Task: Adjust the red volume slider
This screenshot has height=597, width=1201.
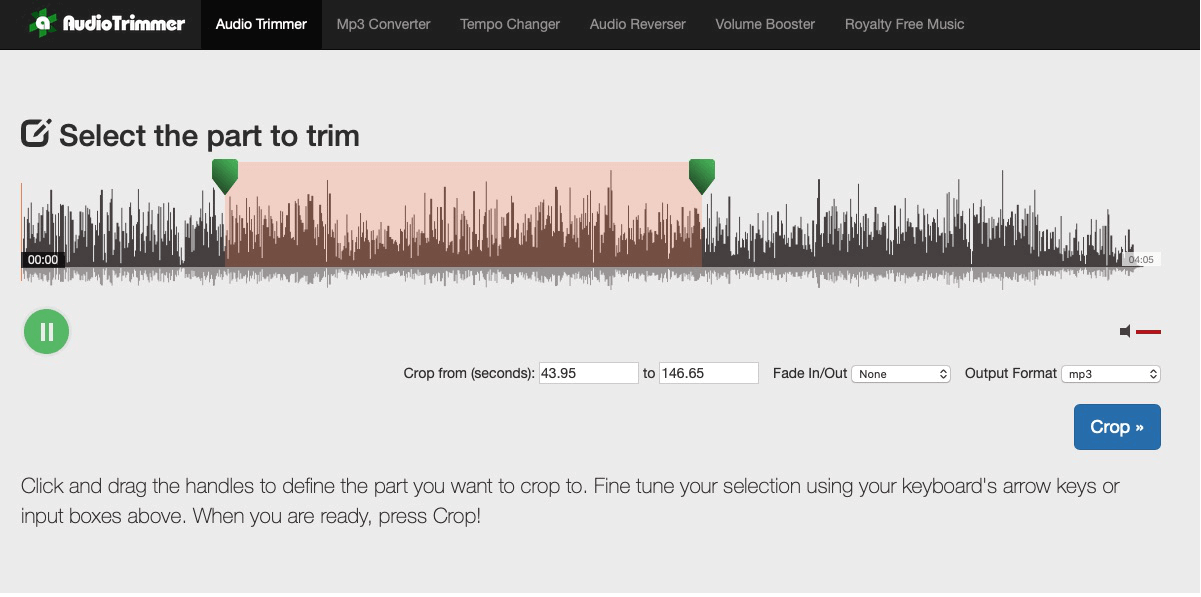Action: tap(1148, 331)
